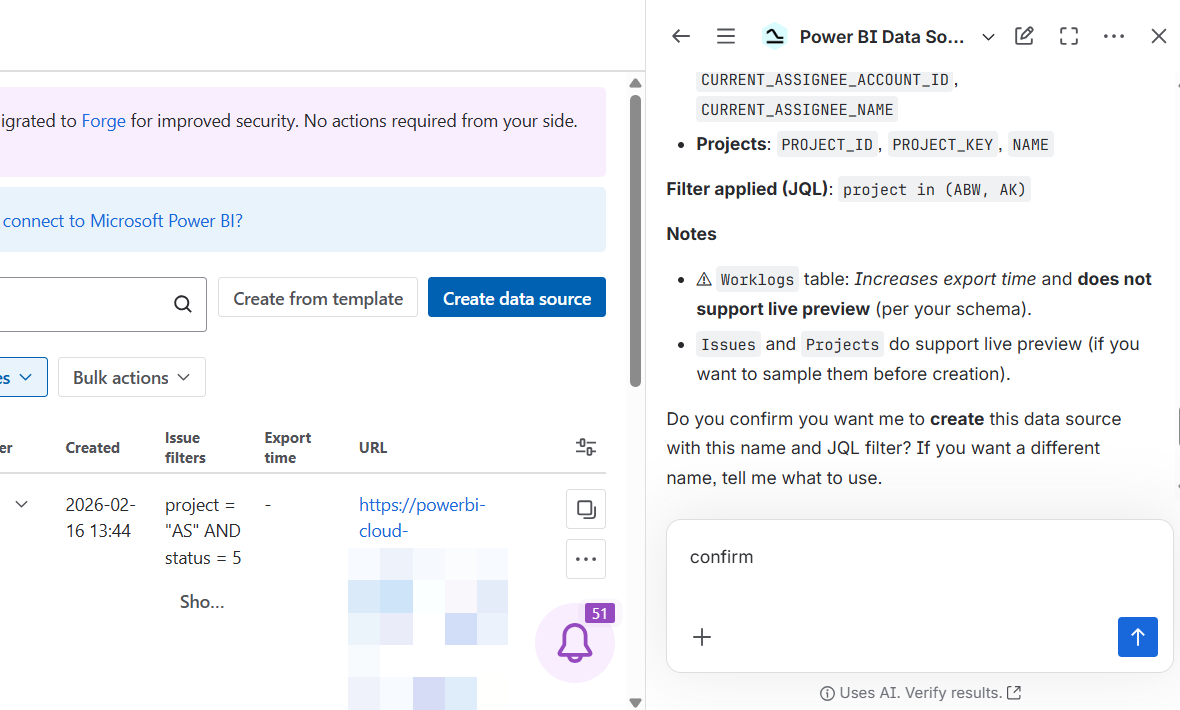Sort by the Created column header

[93, 447]
